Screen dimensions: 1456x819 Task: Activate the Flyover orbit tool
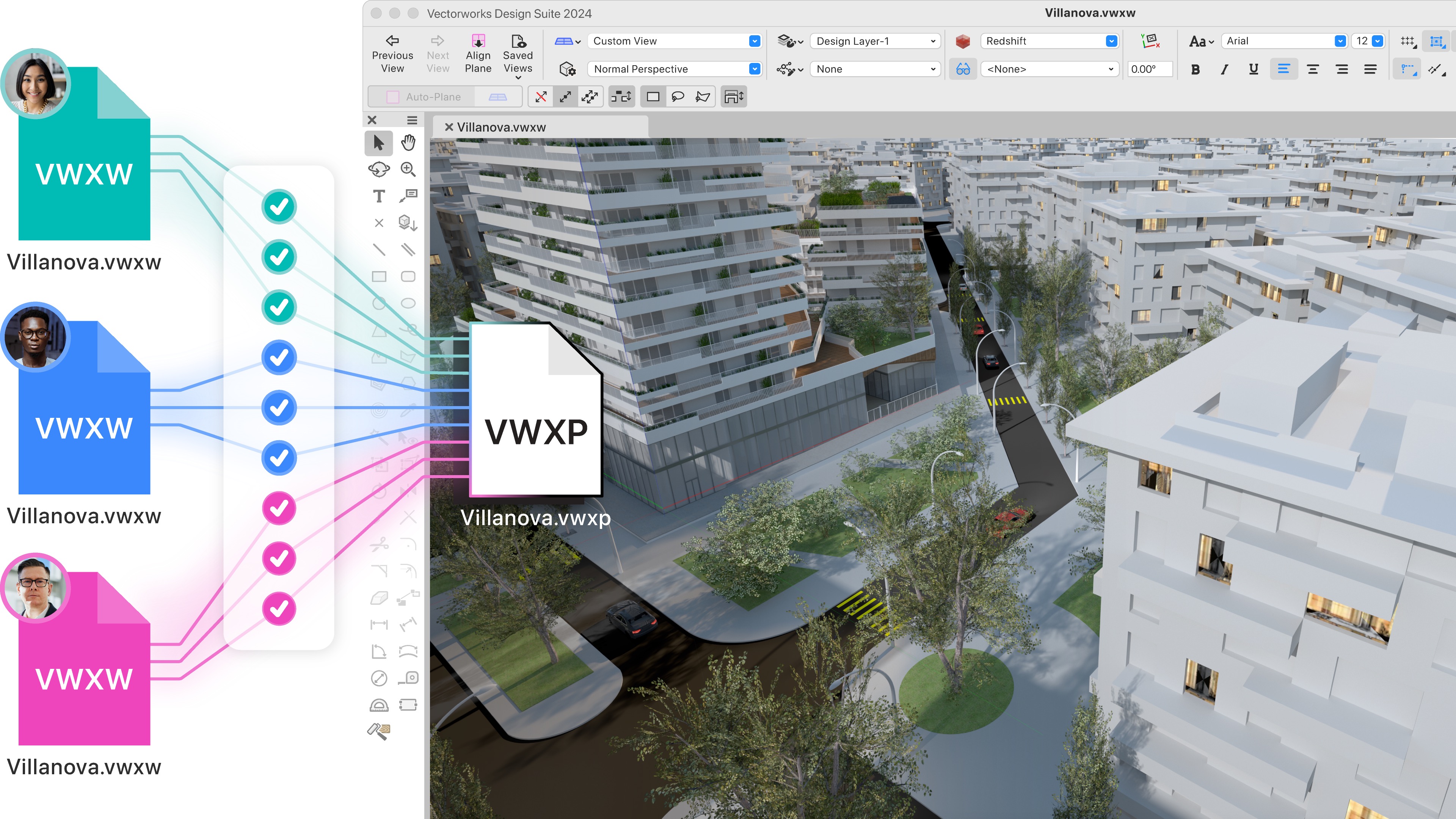point(379,169)
